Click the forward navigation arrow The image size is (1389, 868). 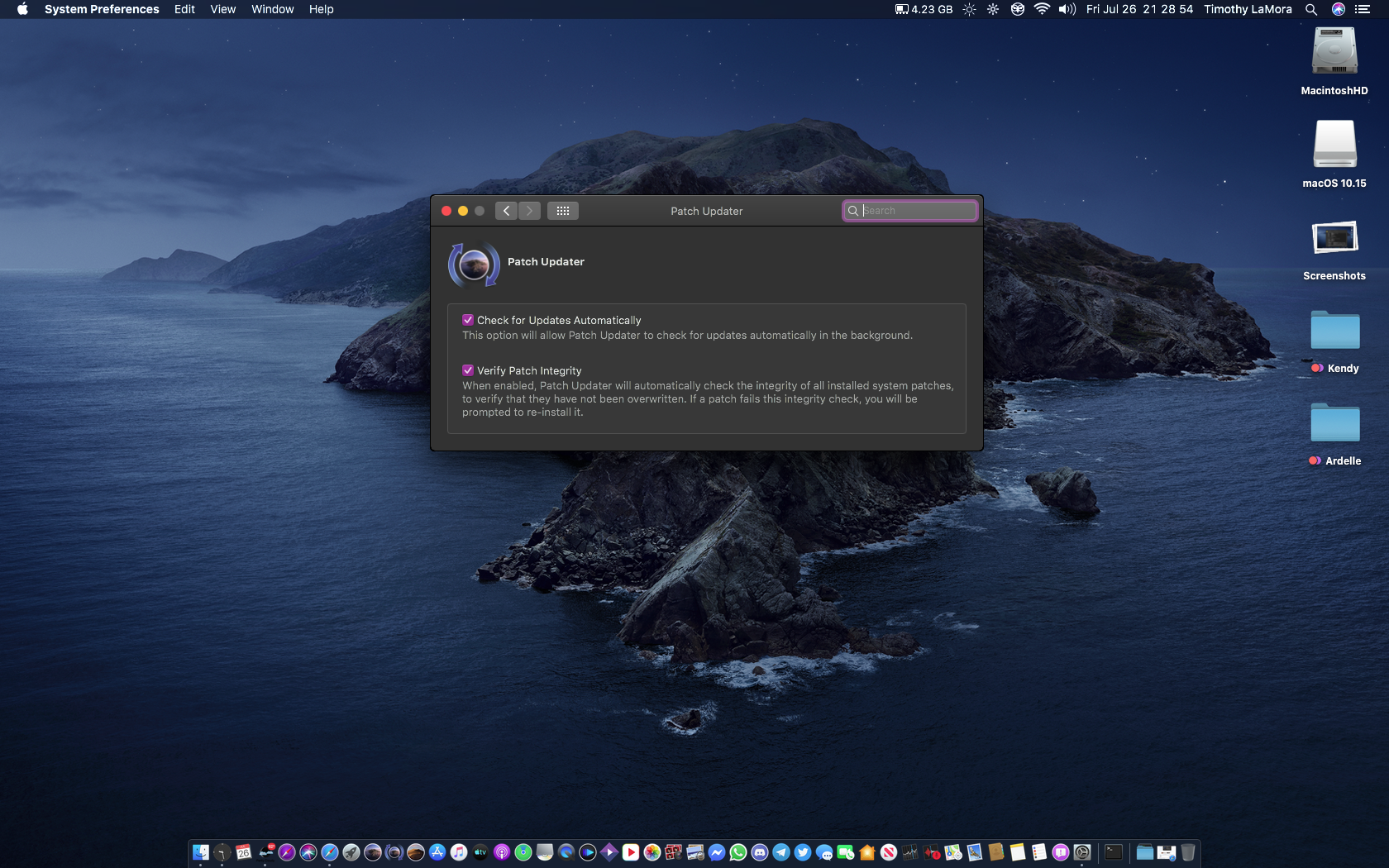pos(530,211)
